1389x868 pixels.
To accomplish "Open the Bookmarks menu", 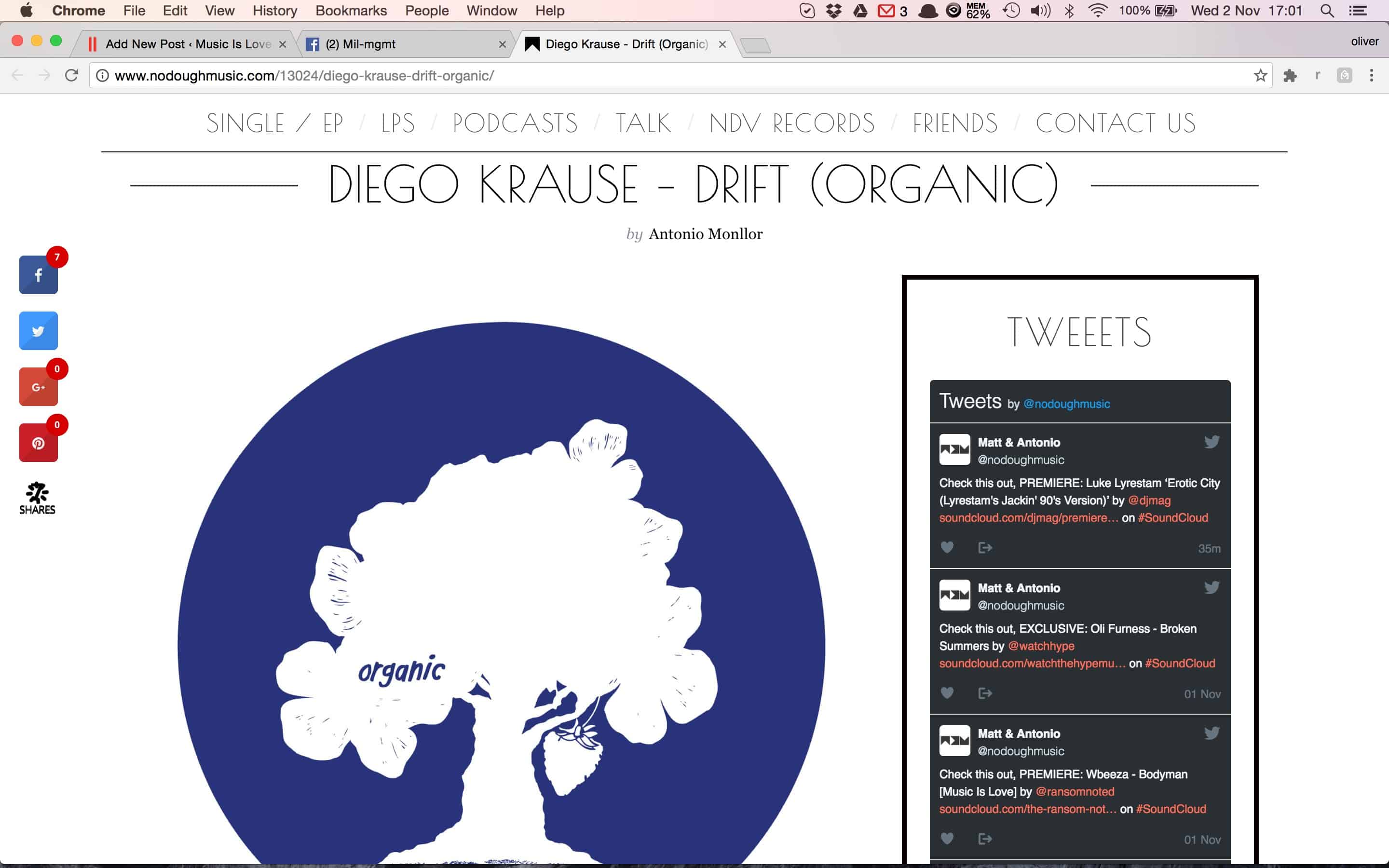I will pyautogui.click(x=351, y=10).
